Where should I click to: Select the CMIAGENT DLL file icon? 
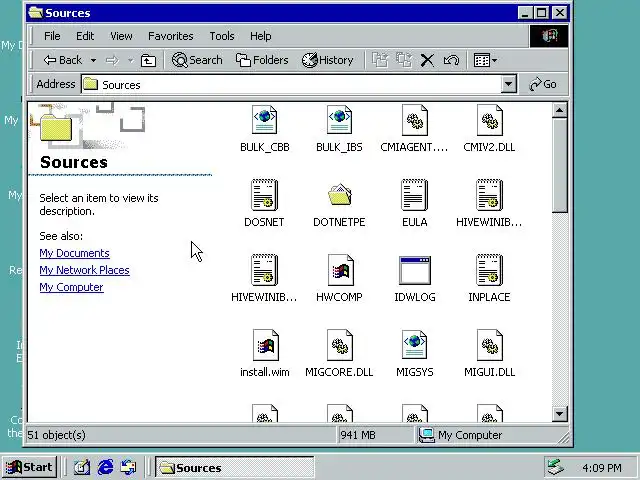click(x=414, y=120)
